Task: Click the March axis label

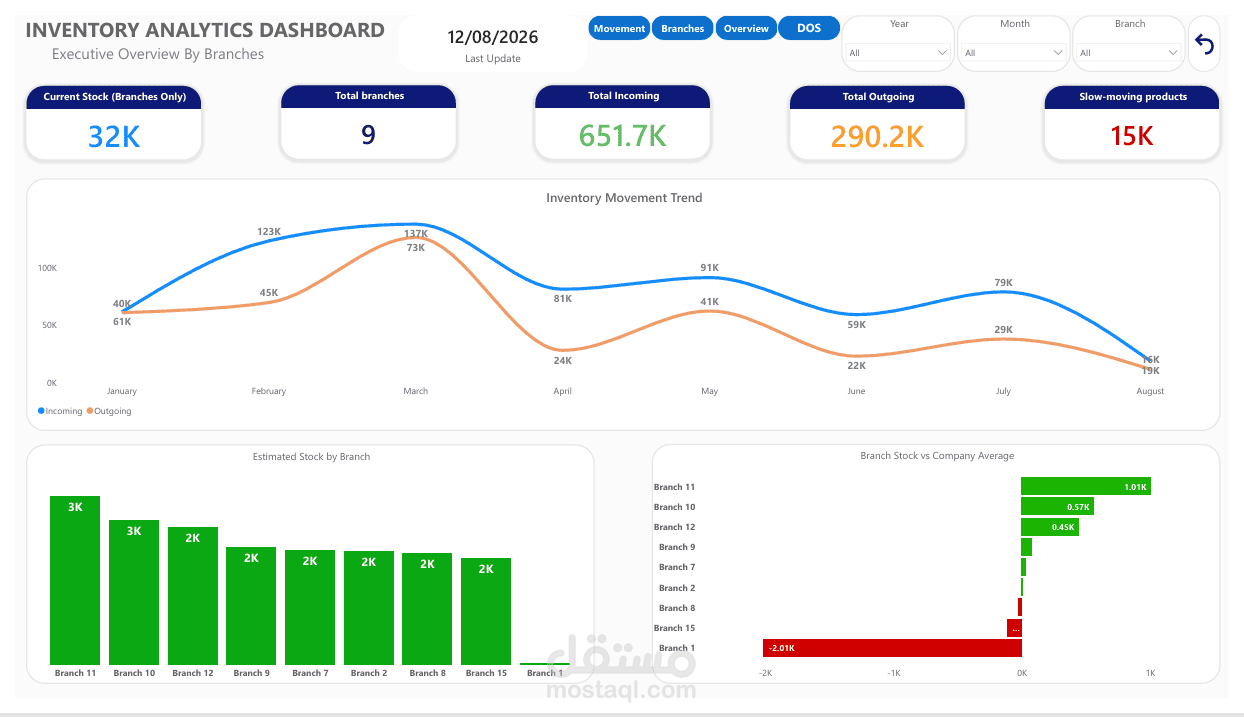Action: [416, 391]
